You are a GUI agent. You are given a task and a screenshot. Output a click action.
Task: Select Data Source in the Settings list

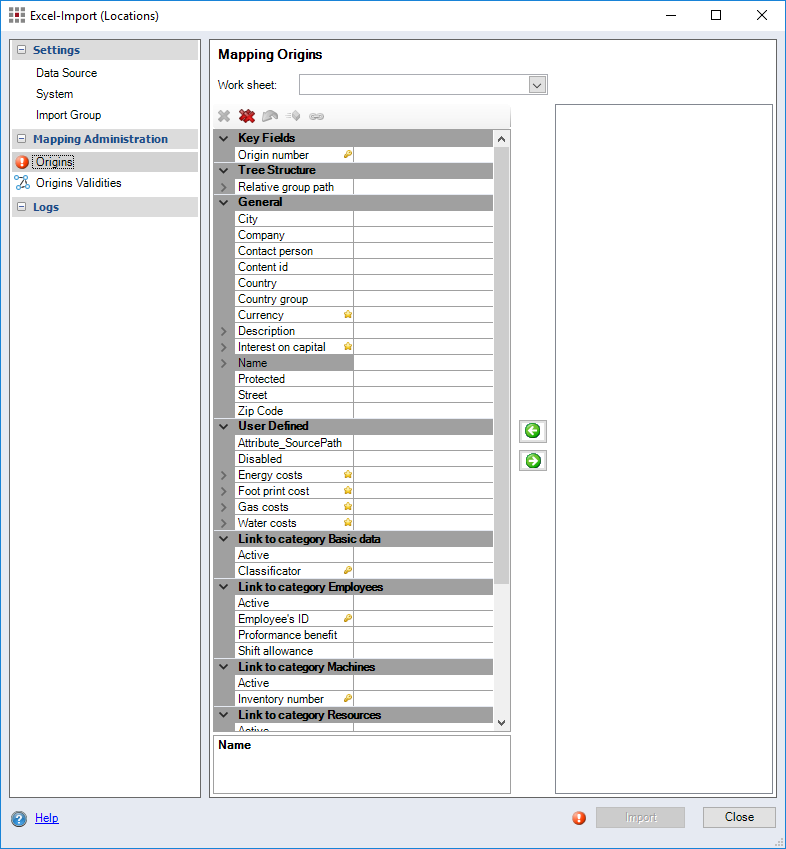66,73
